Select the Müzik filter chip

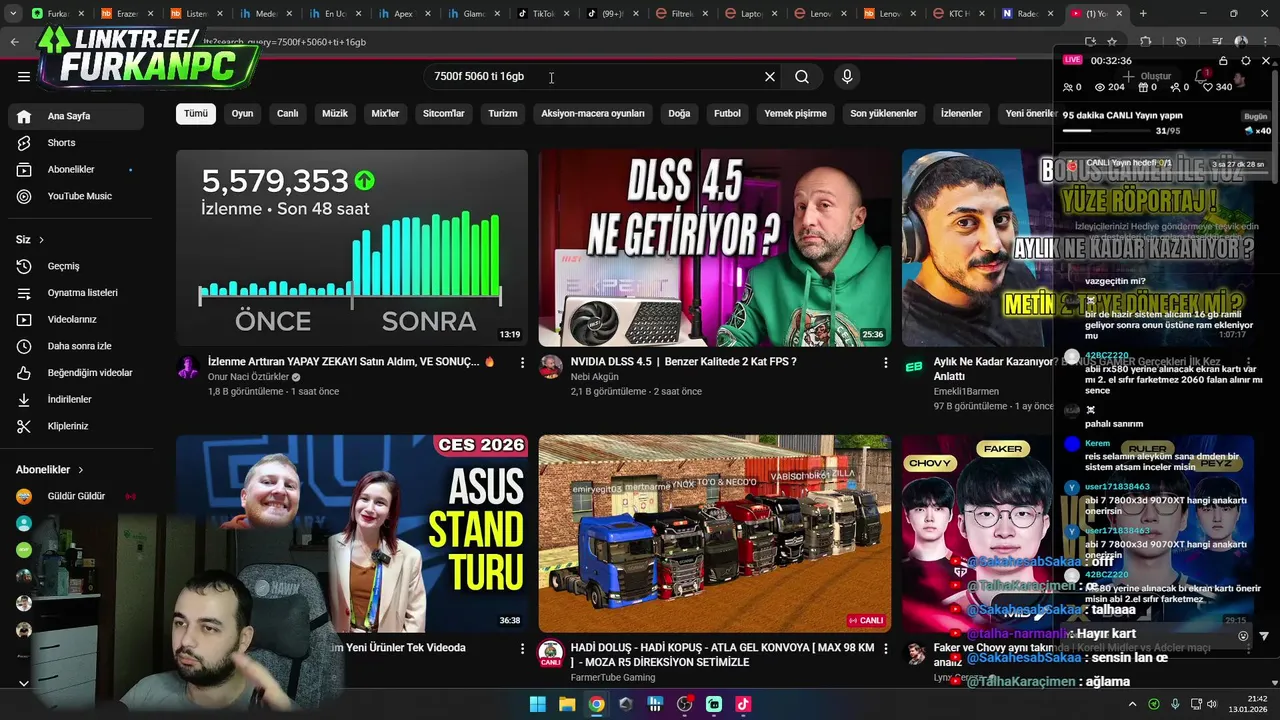(335, 113)
